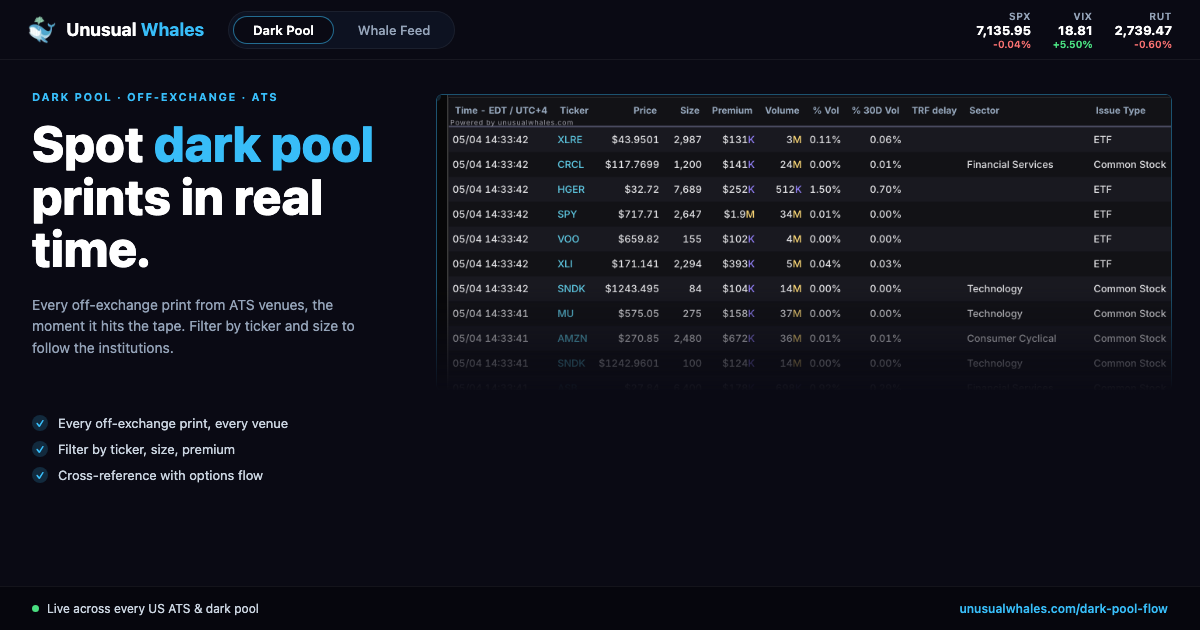Click the Ticker column header
1200x630 pixels.
coord(574,110)
